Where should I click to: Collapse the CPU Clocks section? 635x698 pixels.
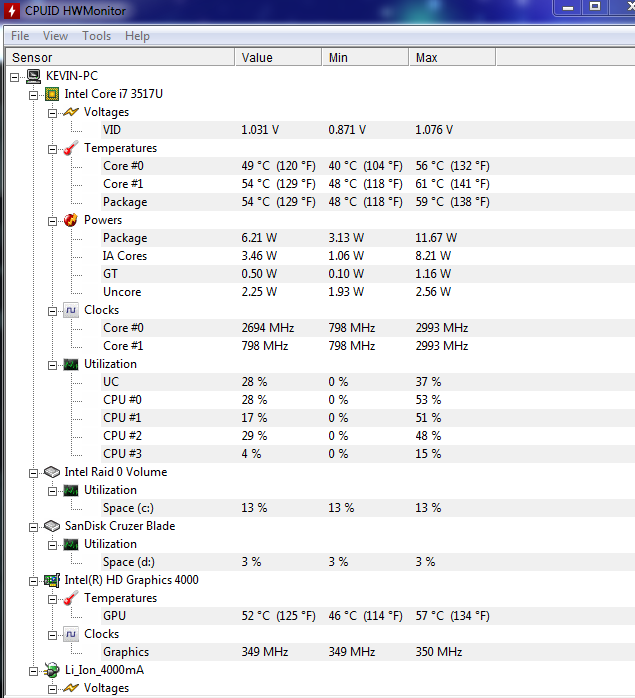(x=53, y=311)
